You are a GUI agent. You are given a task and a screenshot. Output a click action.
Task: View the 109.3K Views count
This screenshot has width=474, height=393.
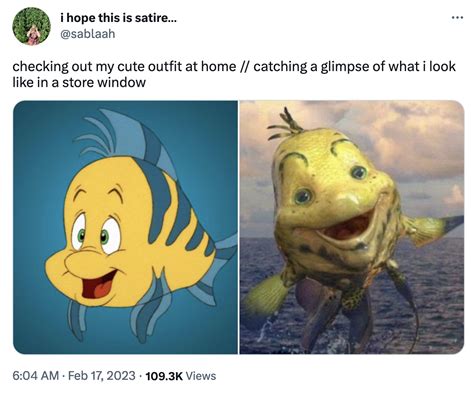181,376
